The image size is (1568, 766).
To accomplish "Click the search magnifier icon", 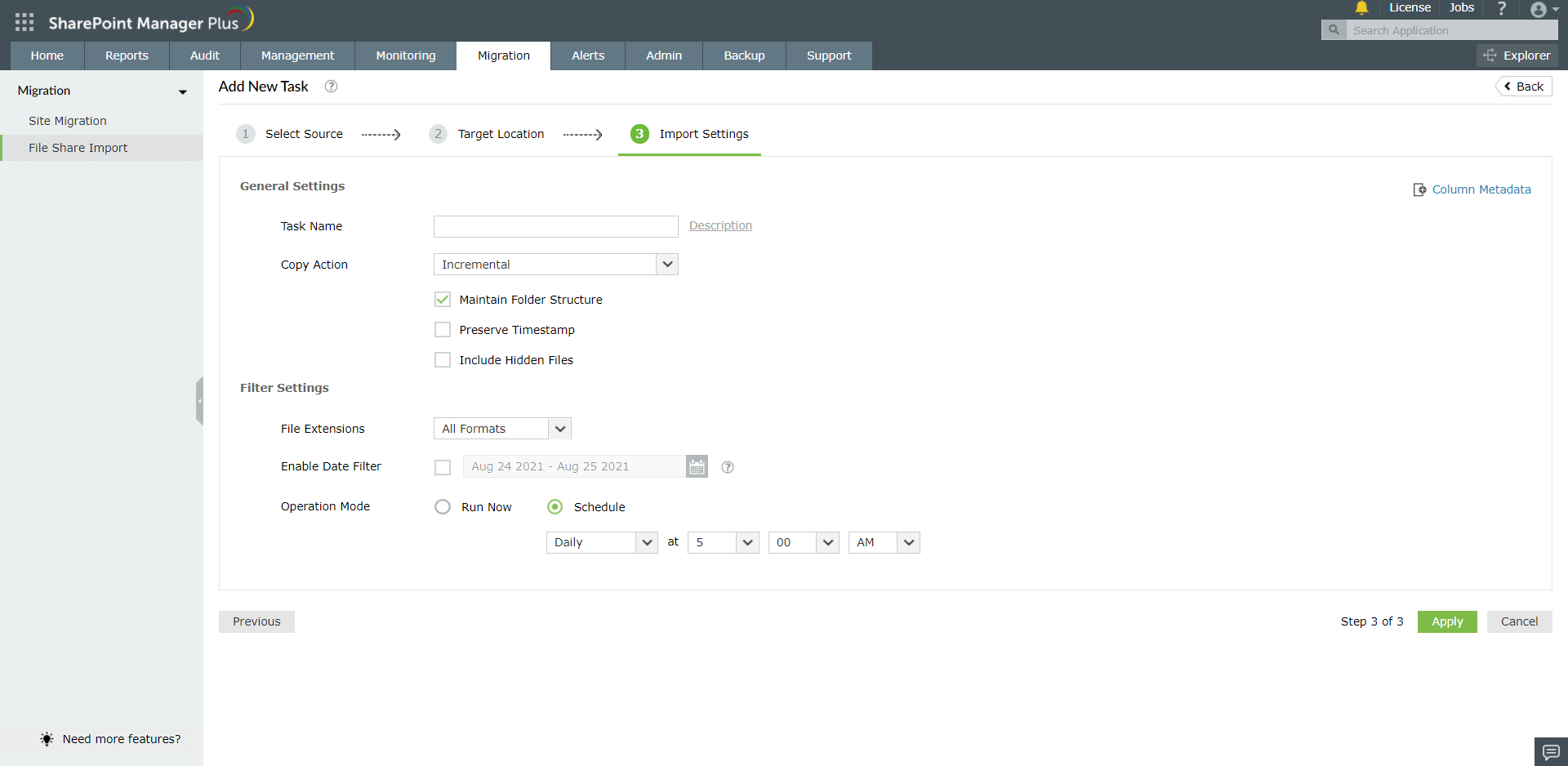I will [x=1334, y=30].
